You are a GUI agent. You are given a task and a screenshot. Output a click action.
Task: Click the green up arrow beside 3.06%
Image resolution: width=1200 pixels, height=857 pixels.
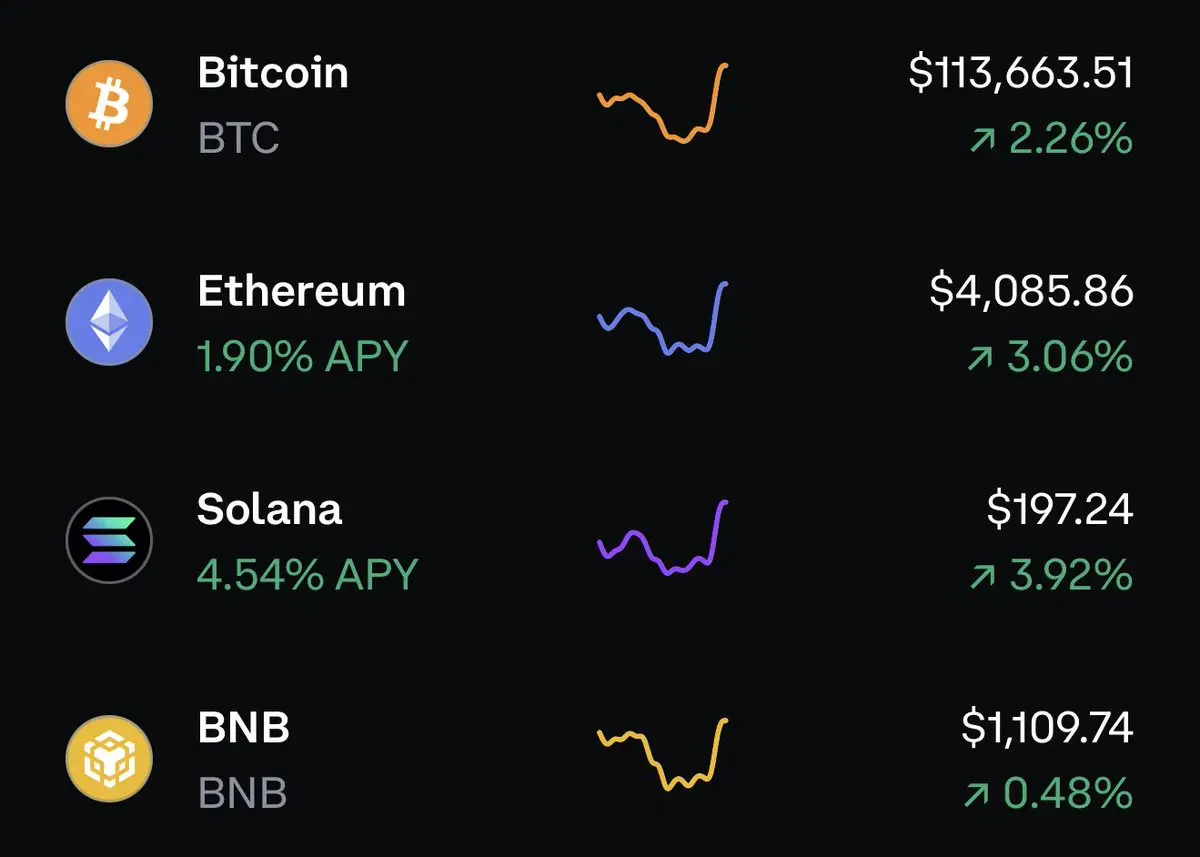981,359
